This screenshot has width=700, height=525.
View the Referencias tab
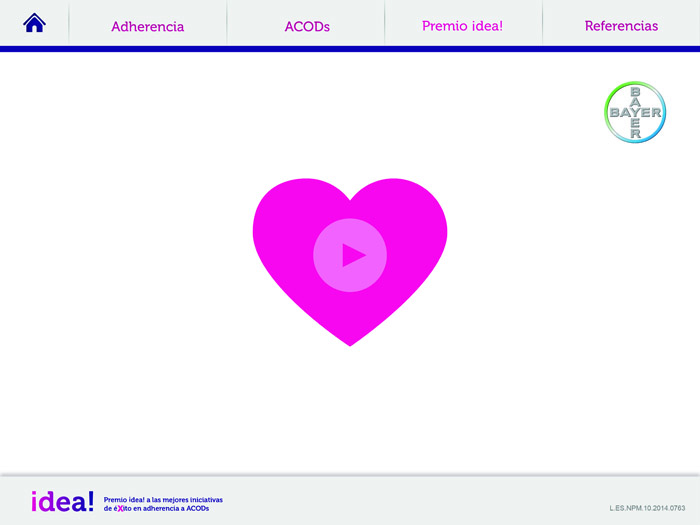621,26
